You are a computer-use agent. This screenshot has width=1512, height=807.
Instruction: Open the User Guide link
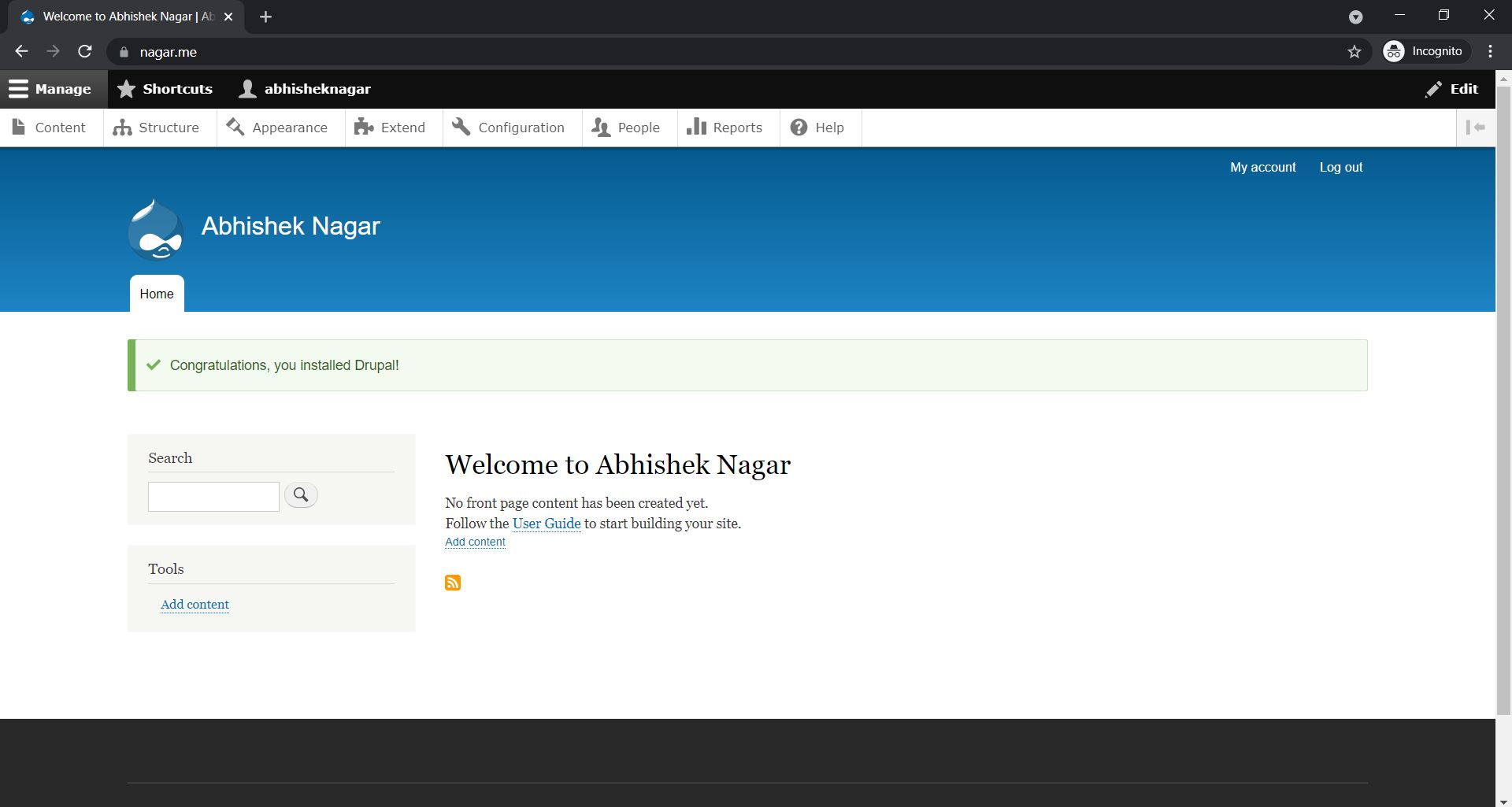coord(546,523)
